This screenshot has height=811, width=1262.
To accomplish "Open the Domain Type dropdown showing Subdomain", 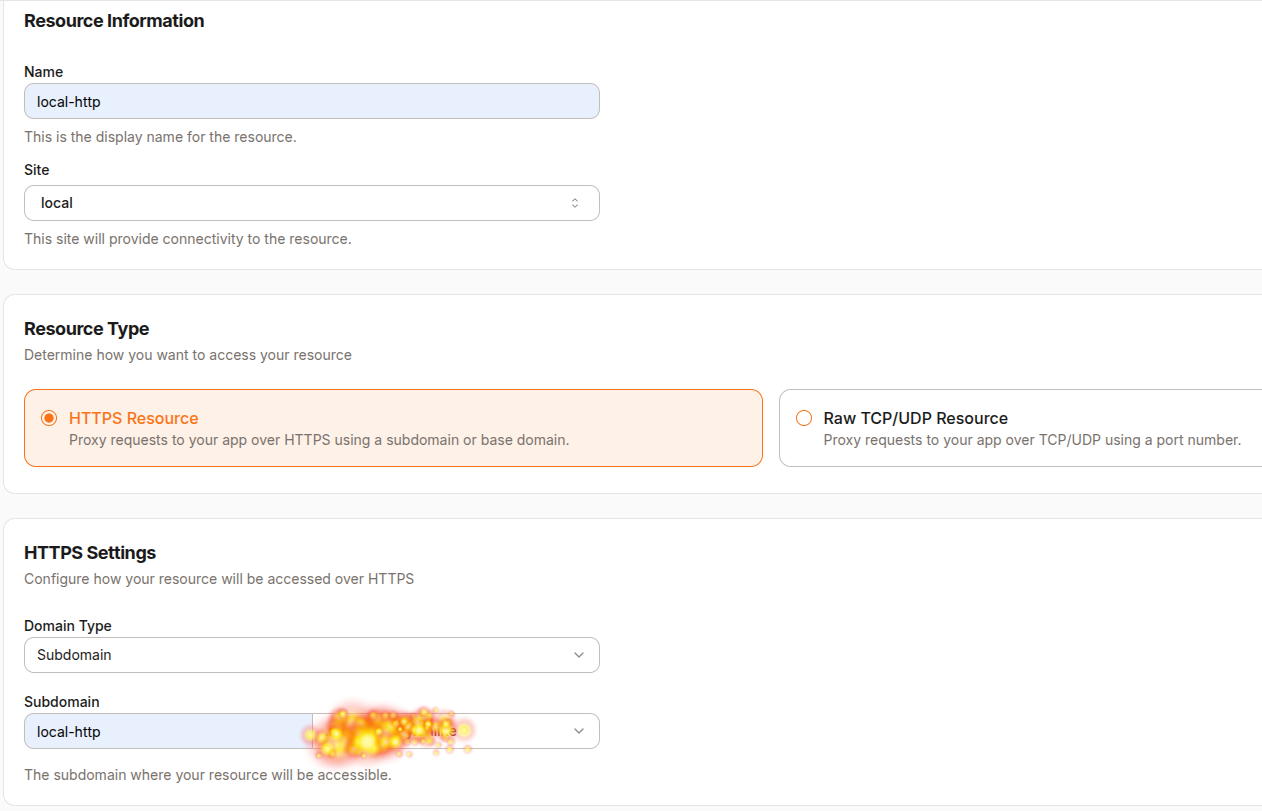I will (x=312, y=655).
